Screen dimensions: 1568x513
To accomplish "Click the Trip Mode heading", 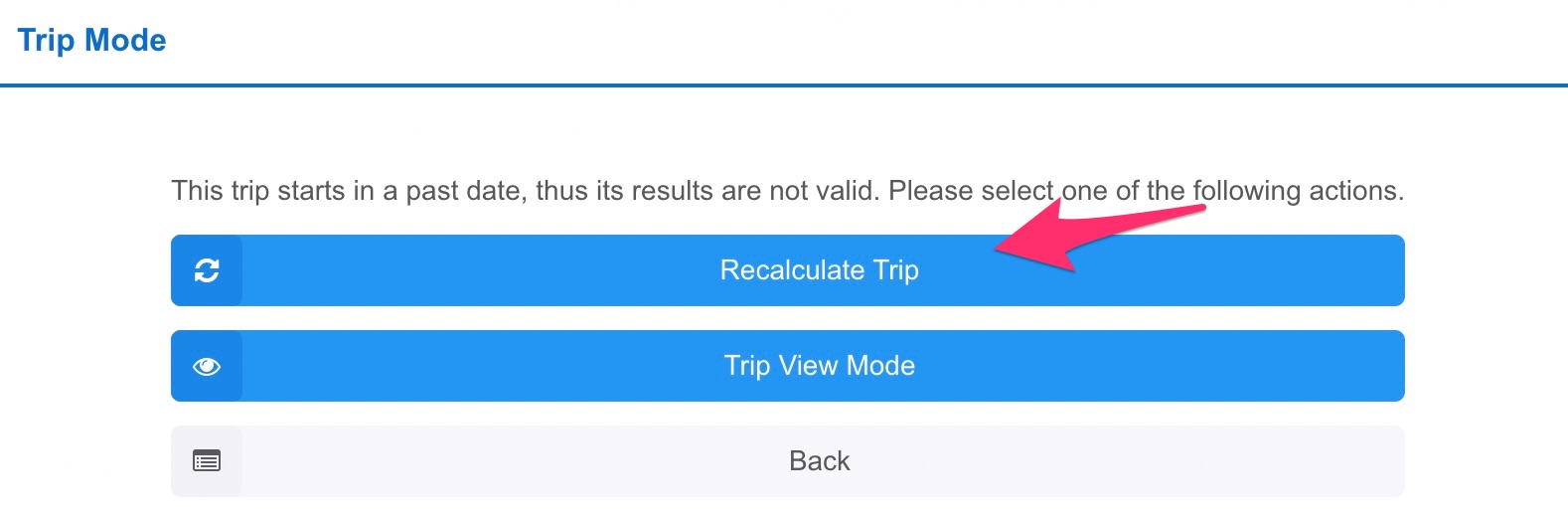I will [x=92, y=40].
